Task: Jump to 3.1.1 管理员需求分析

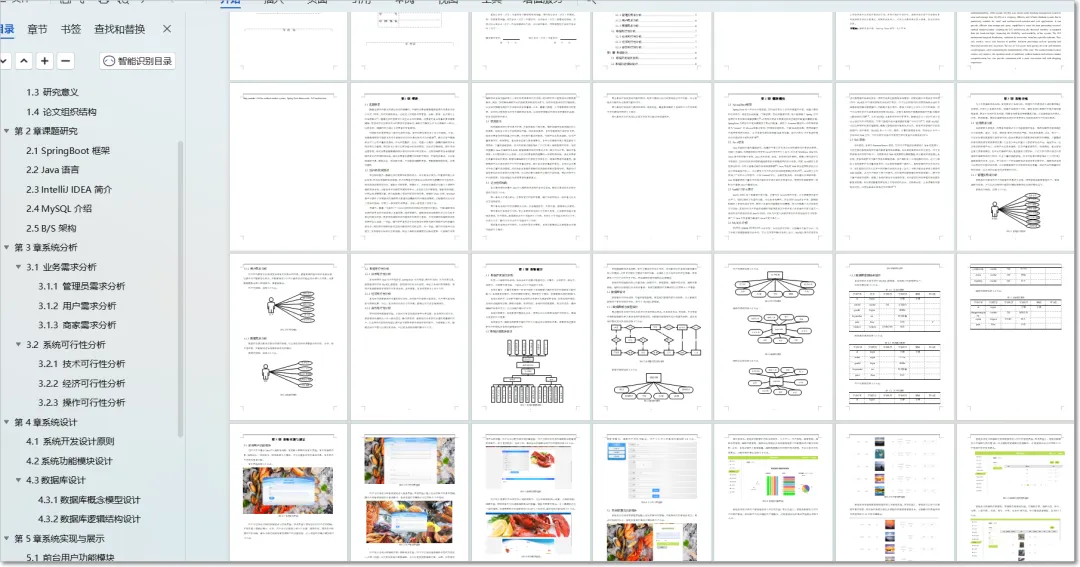Action: (x=82, y=286)
